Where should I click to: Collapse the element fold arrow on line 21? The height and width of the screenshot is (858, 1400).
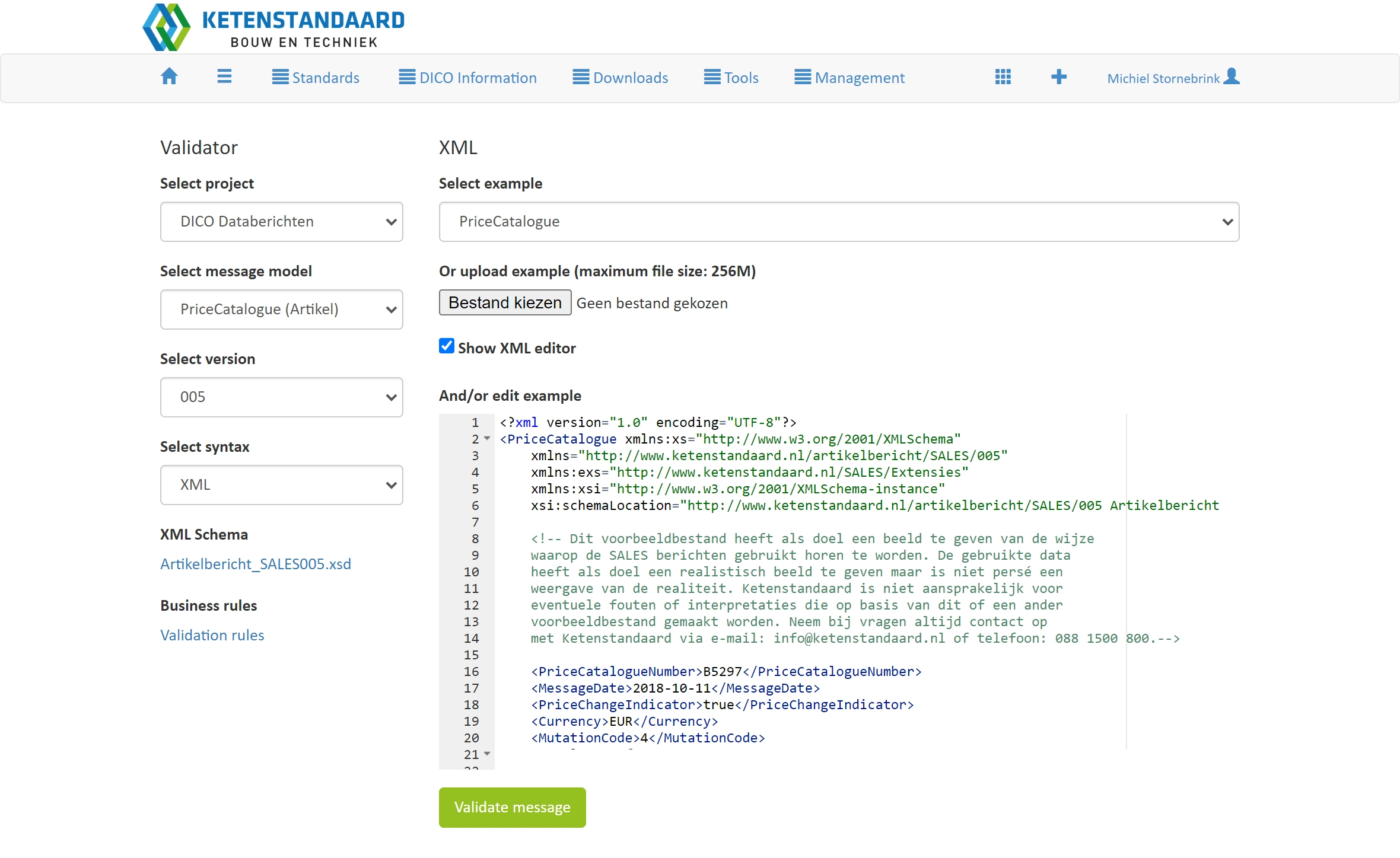tap(488, 754)
